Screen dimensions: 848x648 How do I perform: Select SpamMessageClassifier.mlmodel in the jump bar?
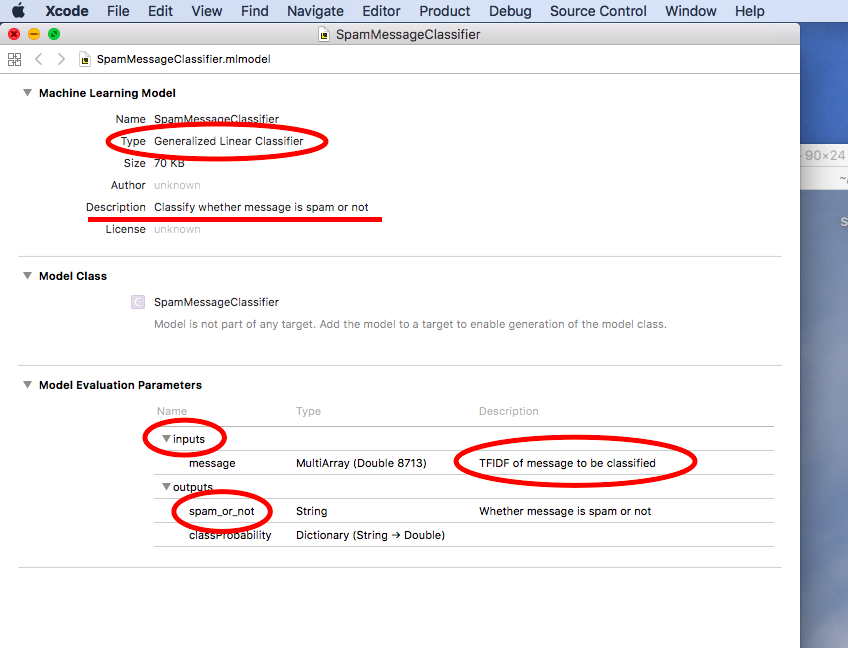[183, 59]
